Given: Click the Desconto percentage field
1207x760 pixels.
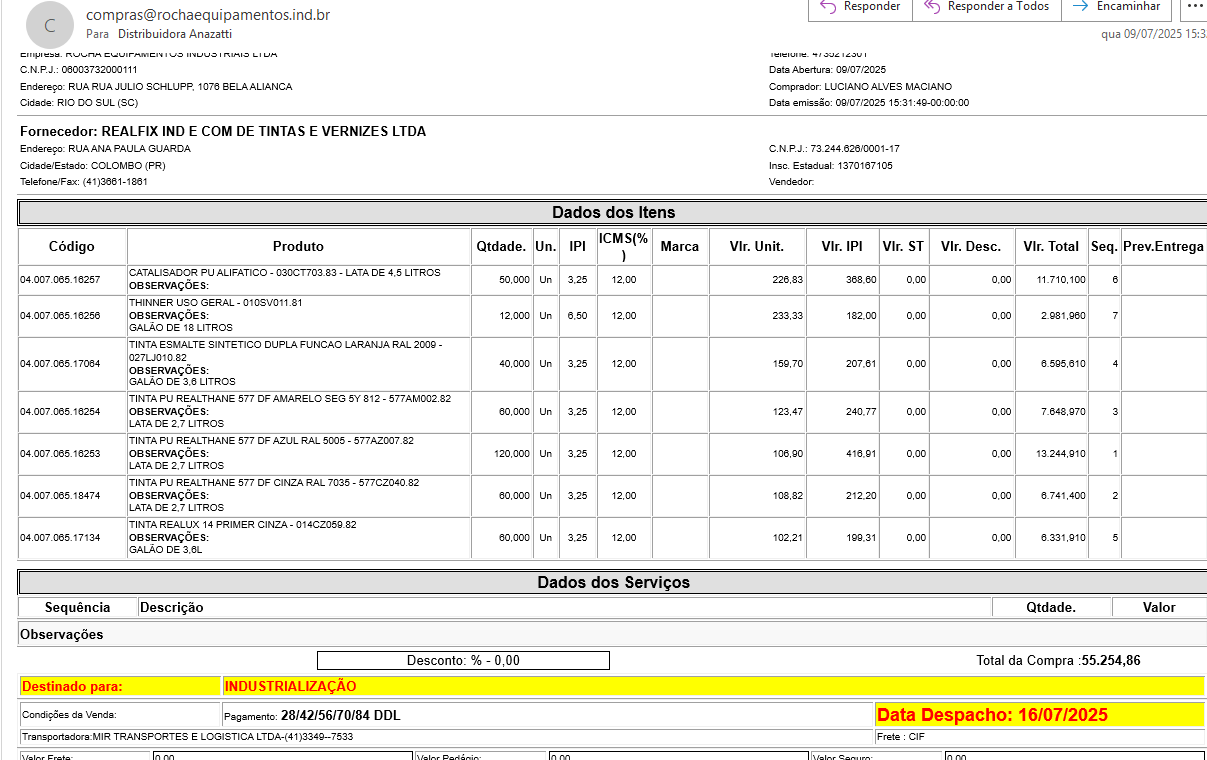Looking at the screenshot, I should click(x=463, y=661).
